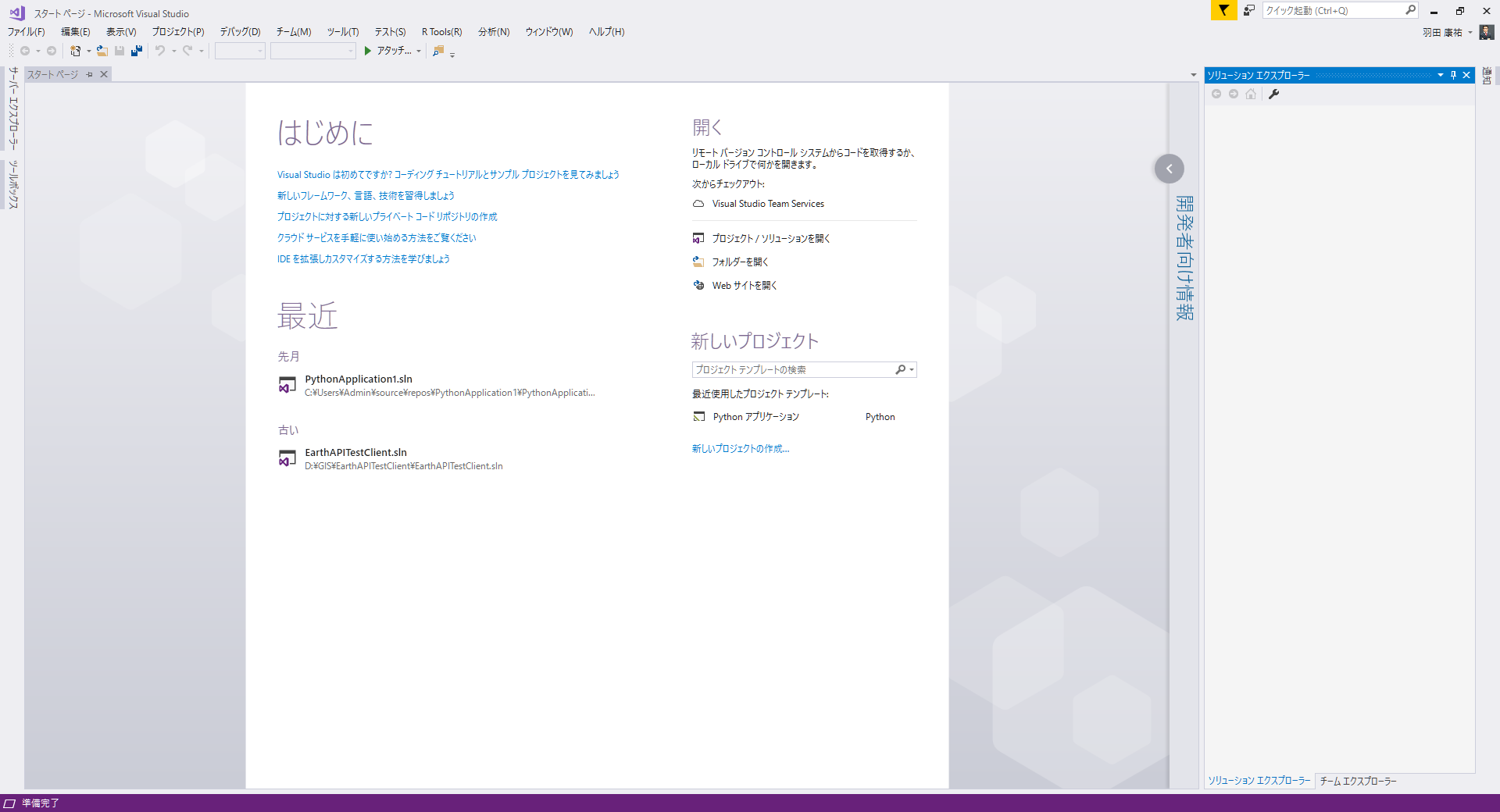The image size is (1500, 812).
Task: Click Solution Explorer Home icon
Action: tap(1251, 94)
